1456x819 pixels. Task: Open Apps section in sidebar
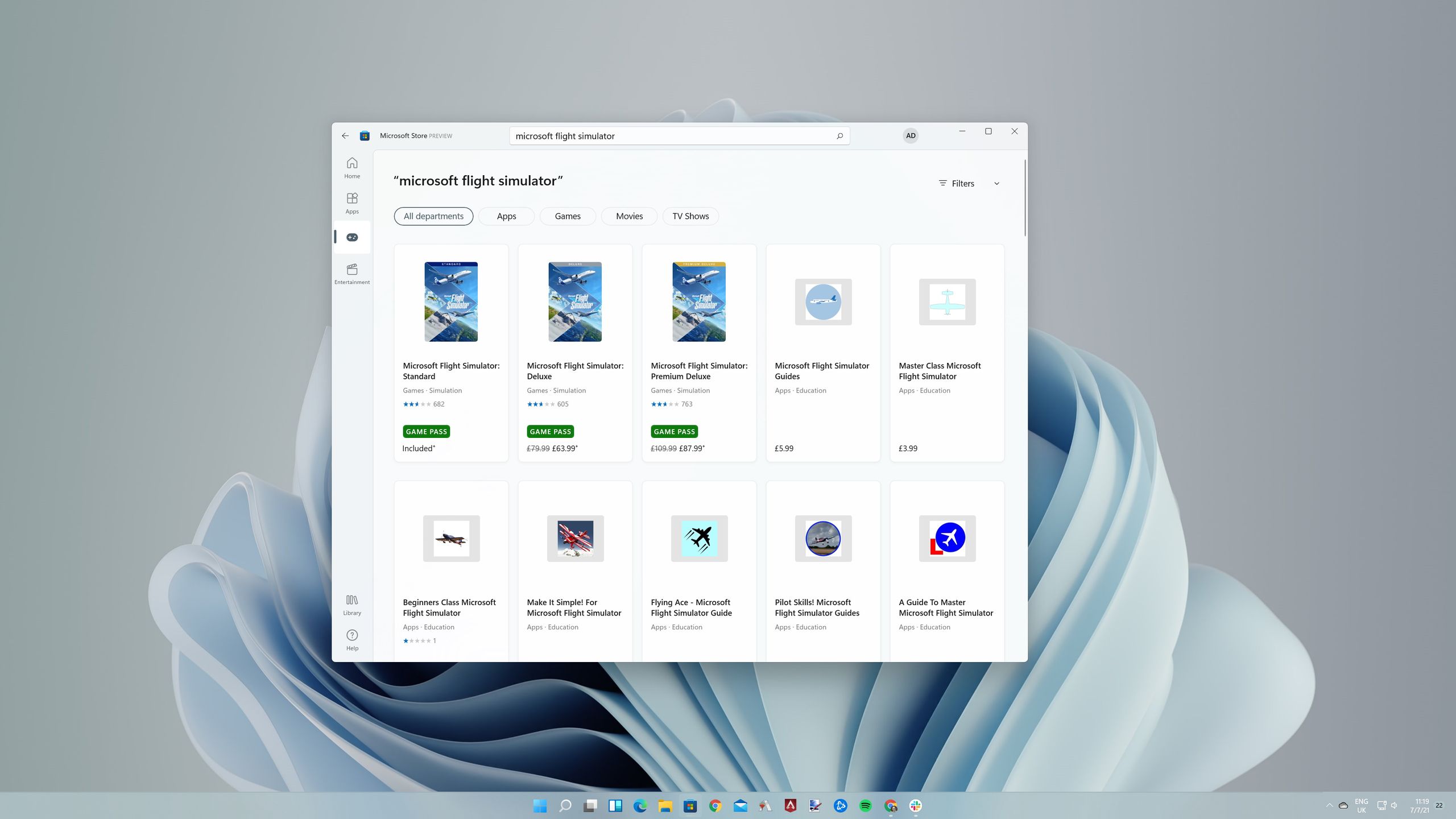352,202
